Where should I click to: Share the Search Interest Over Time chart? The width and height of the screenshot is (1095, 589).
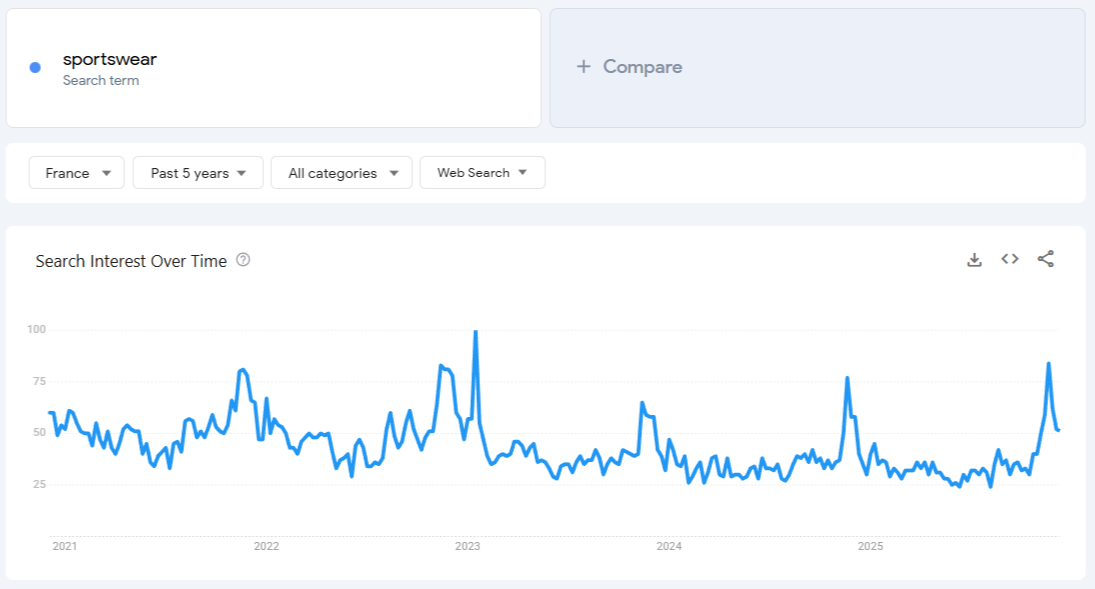point(1046,258)
